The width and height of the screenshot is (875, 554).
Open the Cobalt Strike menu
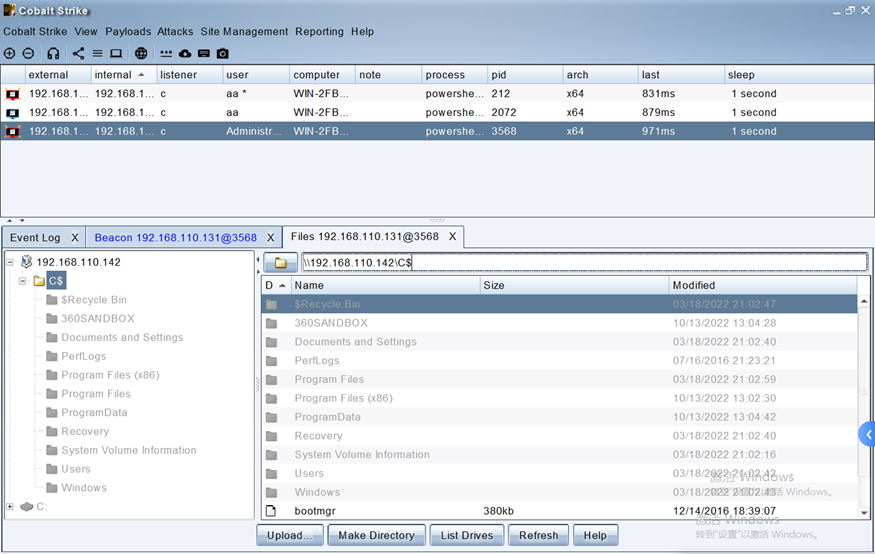[35, 32]
